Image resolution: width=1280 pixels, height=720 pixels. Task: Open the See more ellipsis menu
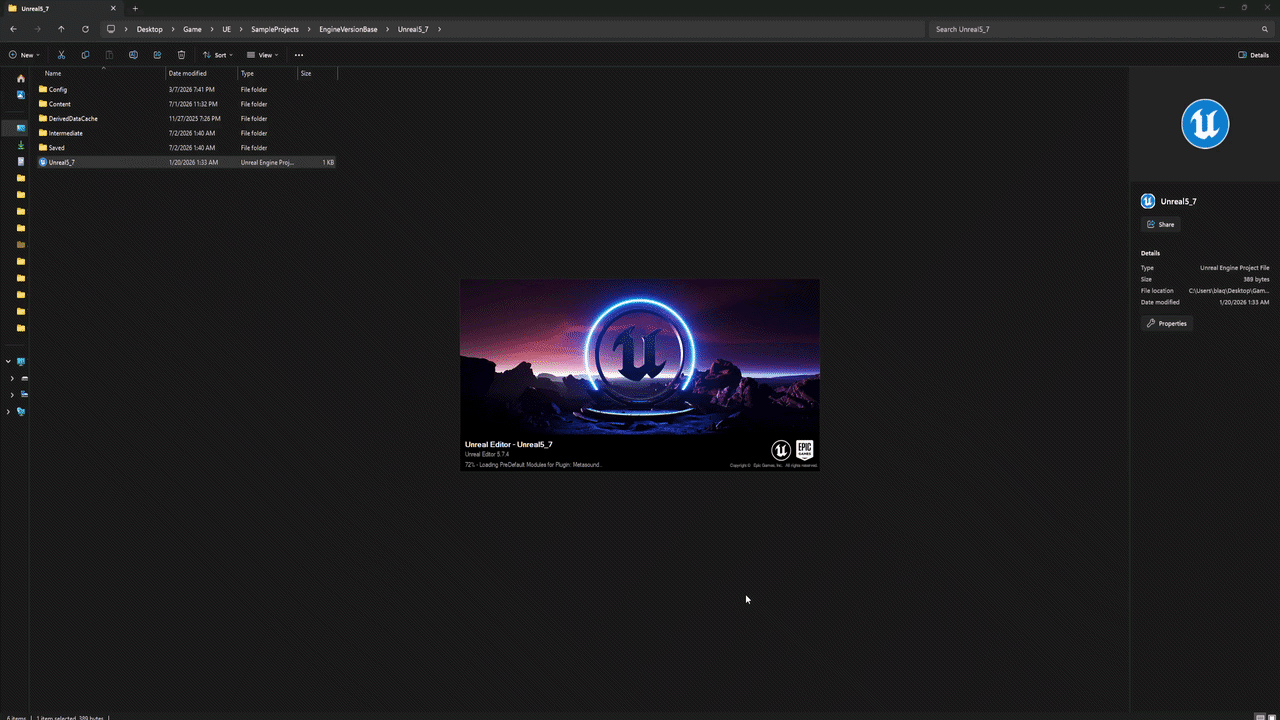[x=298, y=55]
